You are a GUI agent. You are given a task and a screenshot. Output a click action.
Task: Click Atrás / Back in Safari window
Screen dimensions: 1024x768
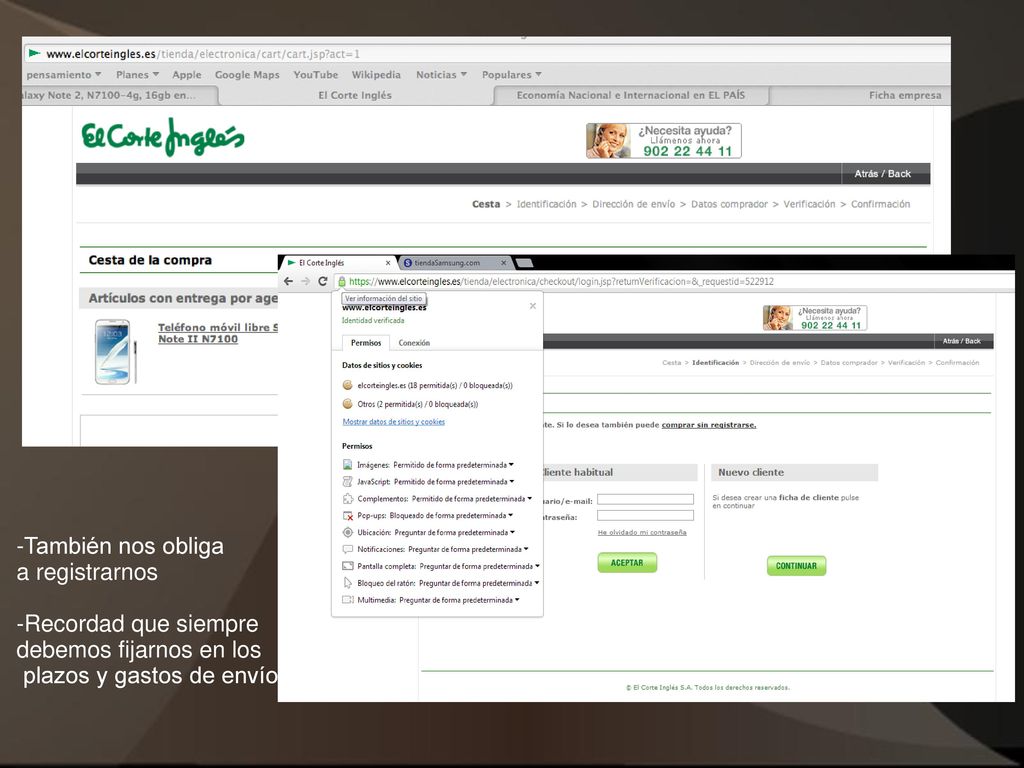coord(882,174)
